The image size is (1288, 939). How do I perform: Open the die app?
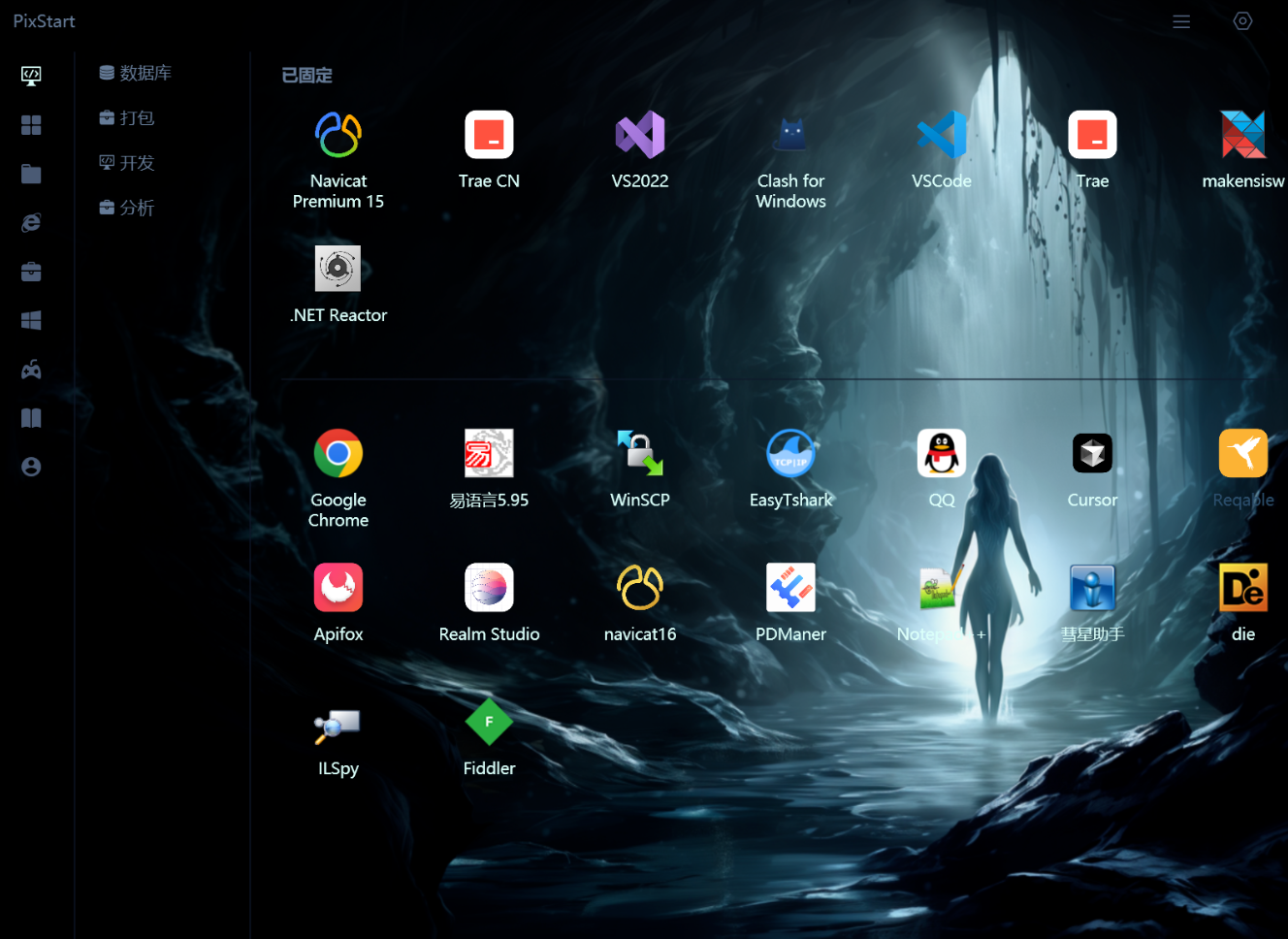pos(1243,588)
